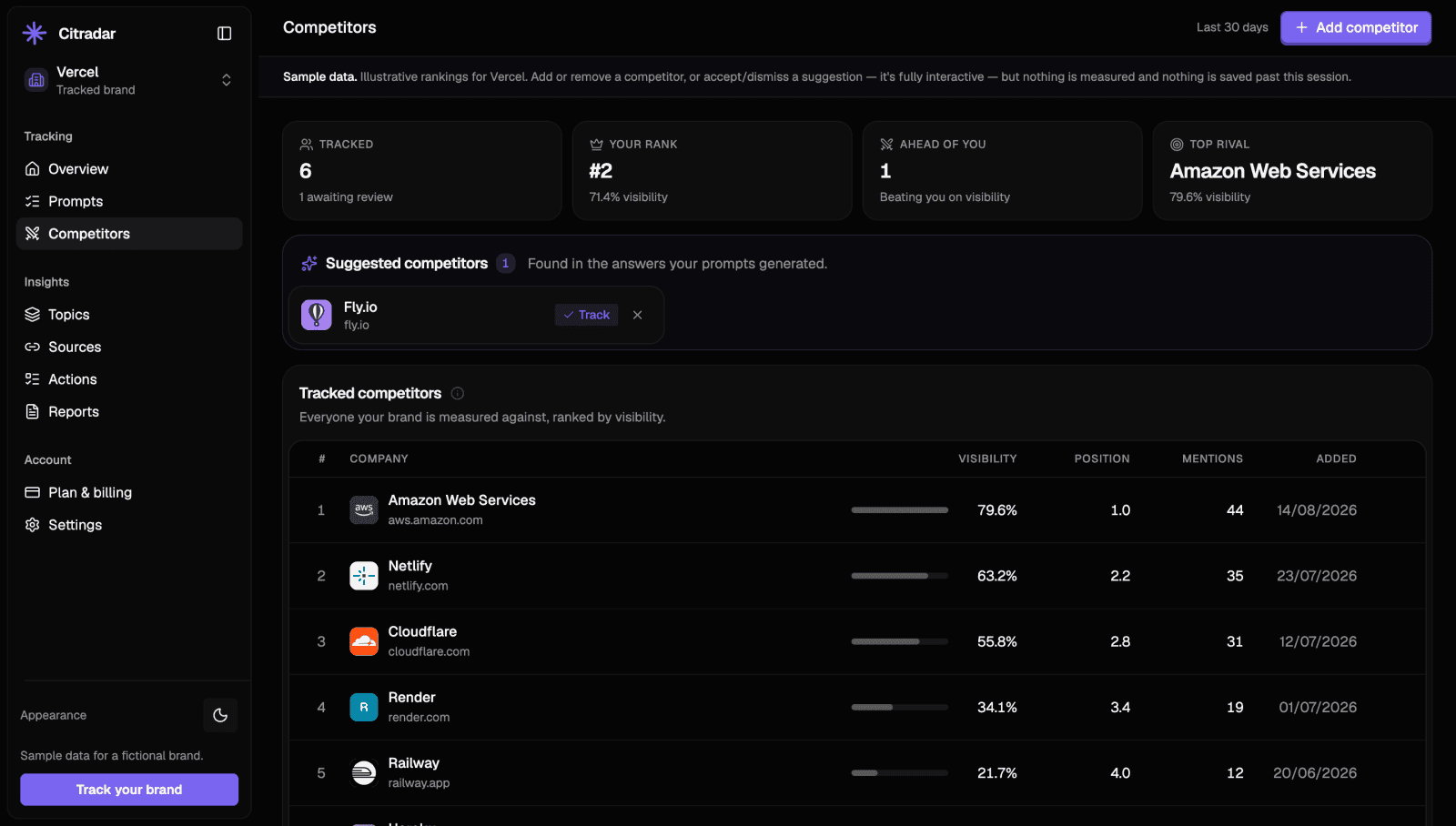1456x826 pixels.
Task: Open Topics insights
Action: [129, 315]
